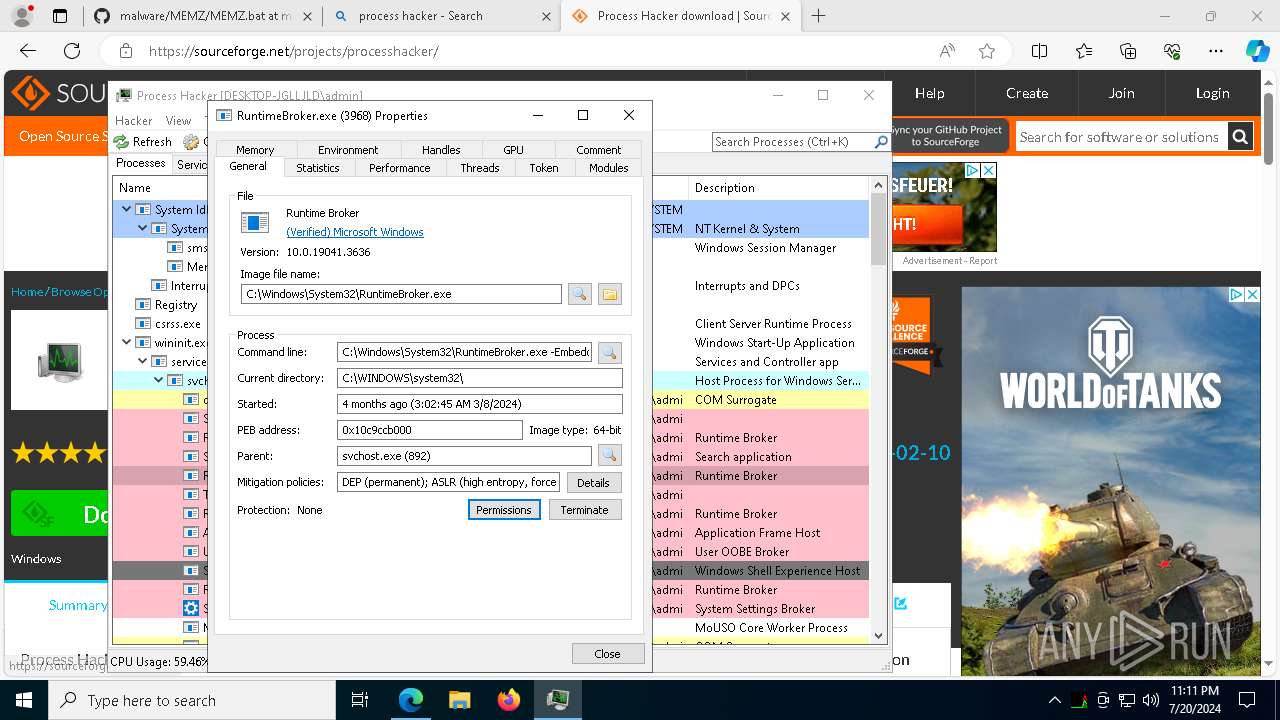Switch to MEMZ.bat GitHub browser tab

pos(205,16)
